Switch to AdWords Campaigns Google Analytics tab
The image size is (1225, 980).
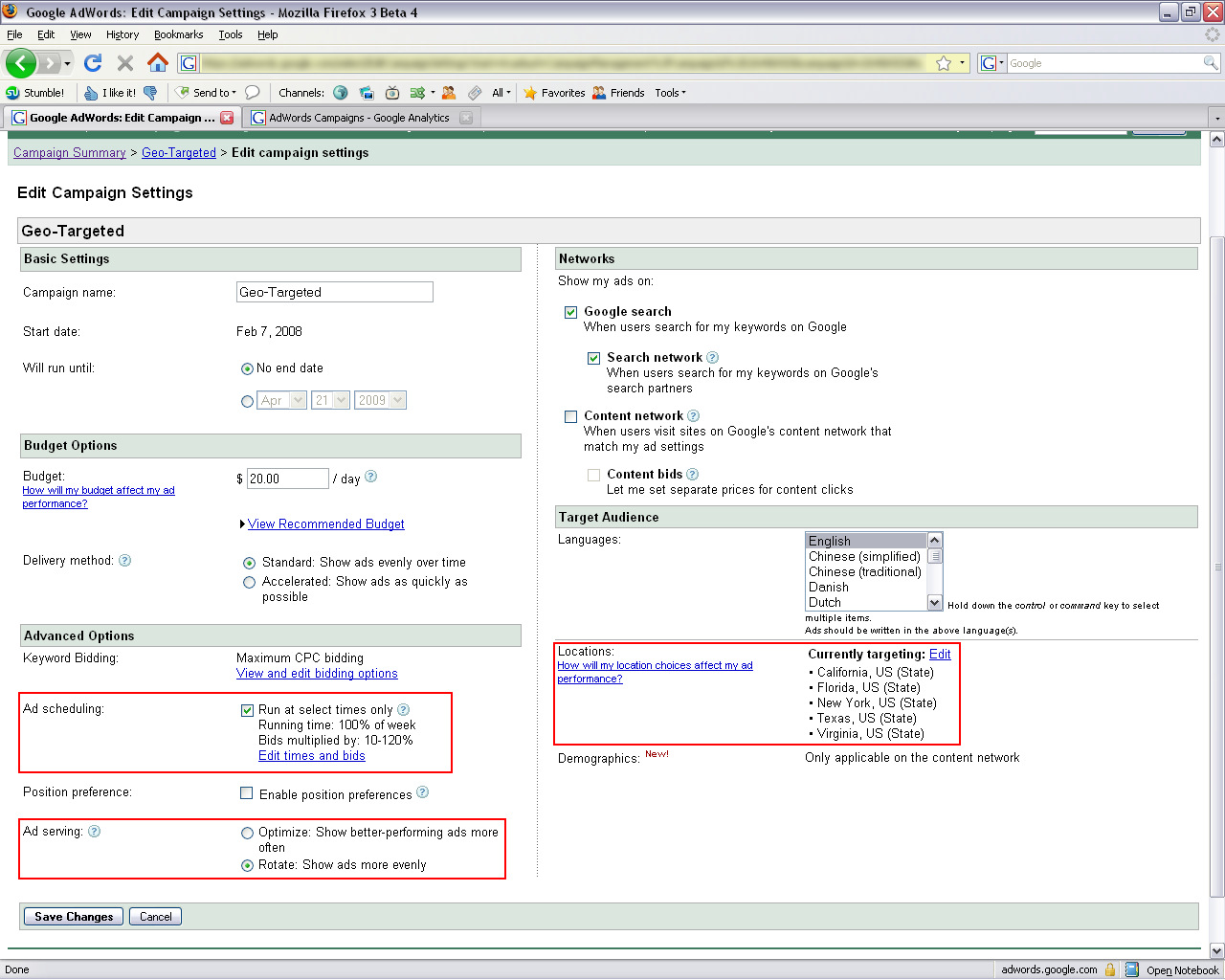360,118
